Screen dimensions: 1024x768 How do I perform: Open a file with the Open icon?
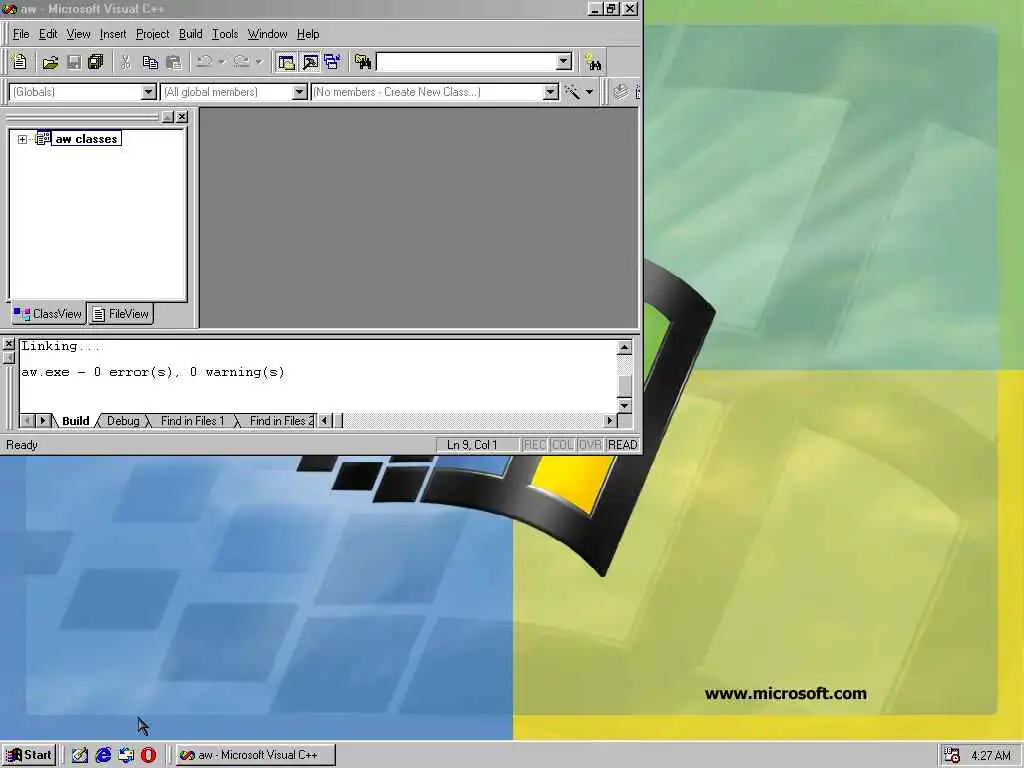[x=50, y=62]
